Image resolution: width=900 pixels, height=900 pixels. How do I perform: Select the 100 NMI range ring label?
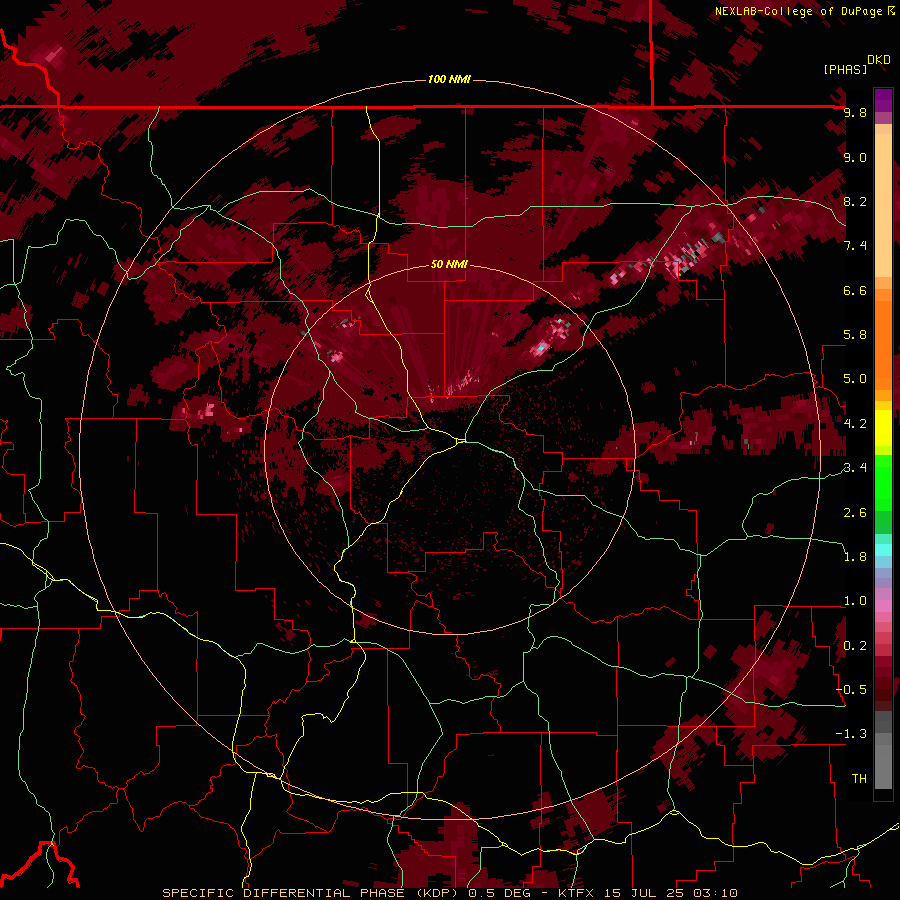[x=449, y=79]
